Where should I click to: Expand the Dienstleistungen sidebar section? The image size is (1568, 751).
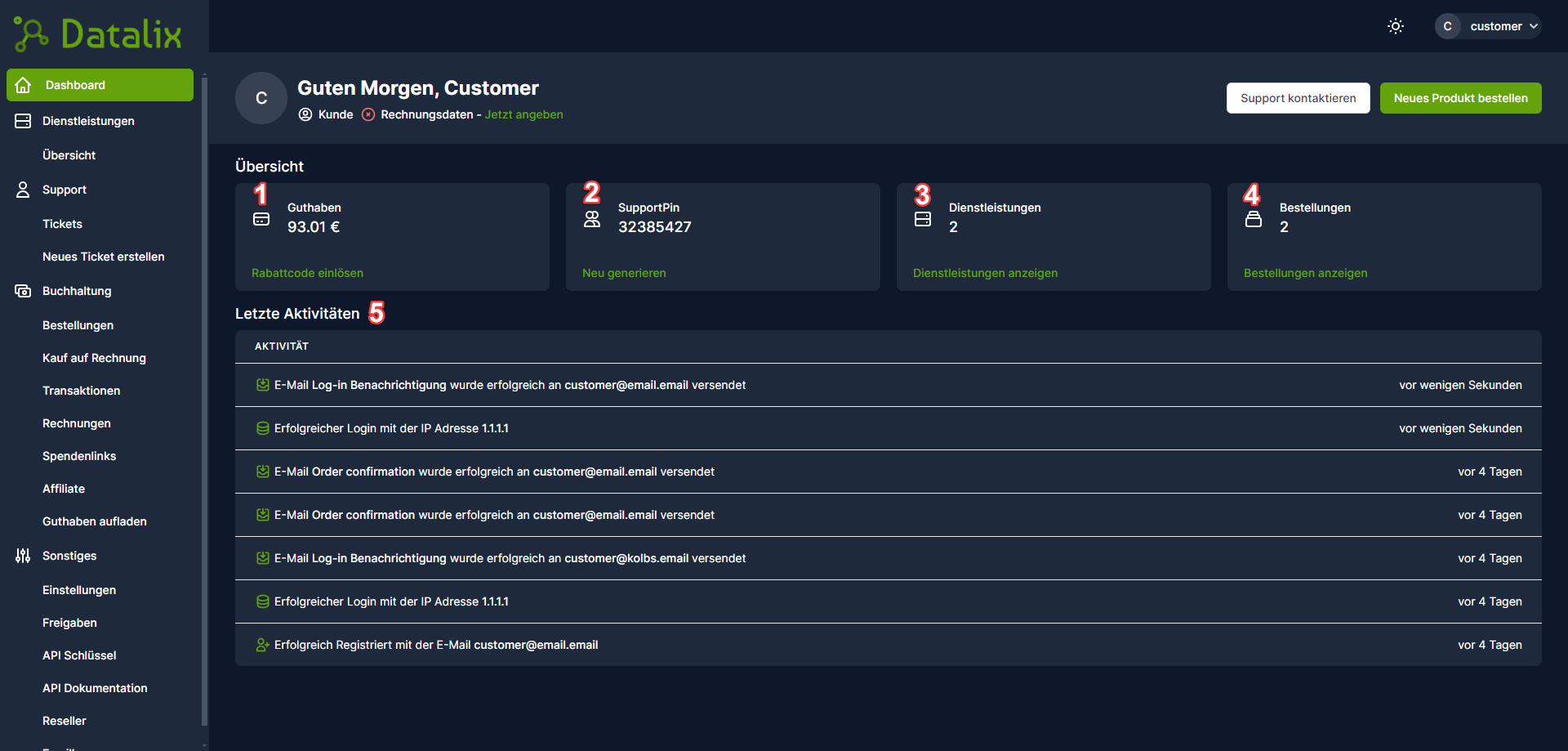88,121
